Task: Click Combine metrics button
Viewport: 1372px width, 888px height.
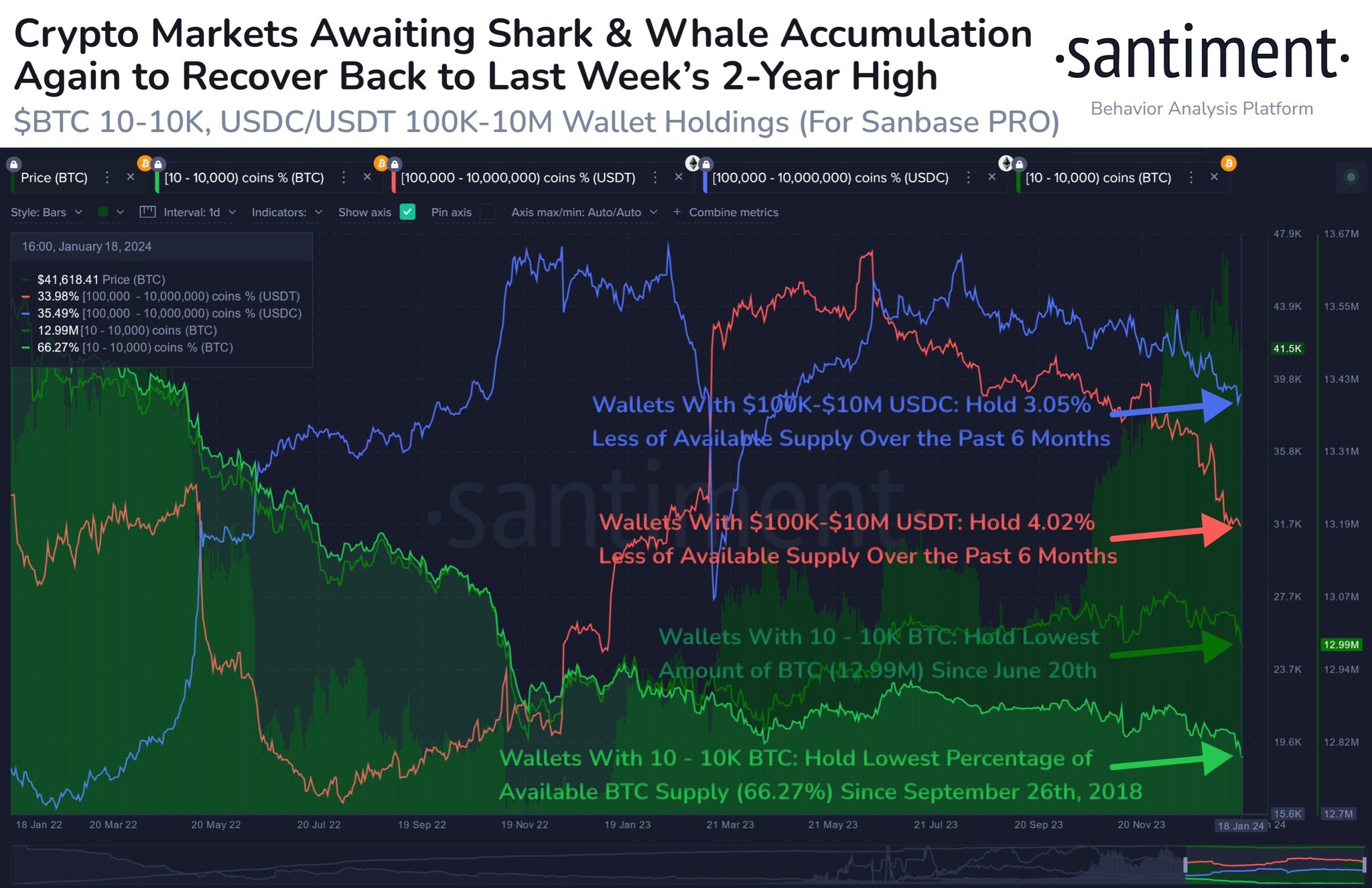Action: tap(726, 212)
